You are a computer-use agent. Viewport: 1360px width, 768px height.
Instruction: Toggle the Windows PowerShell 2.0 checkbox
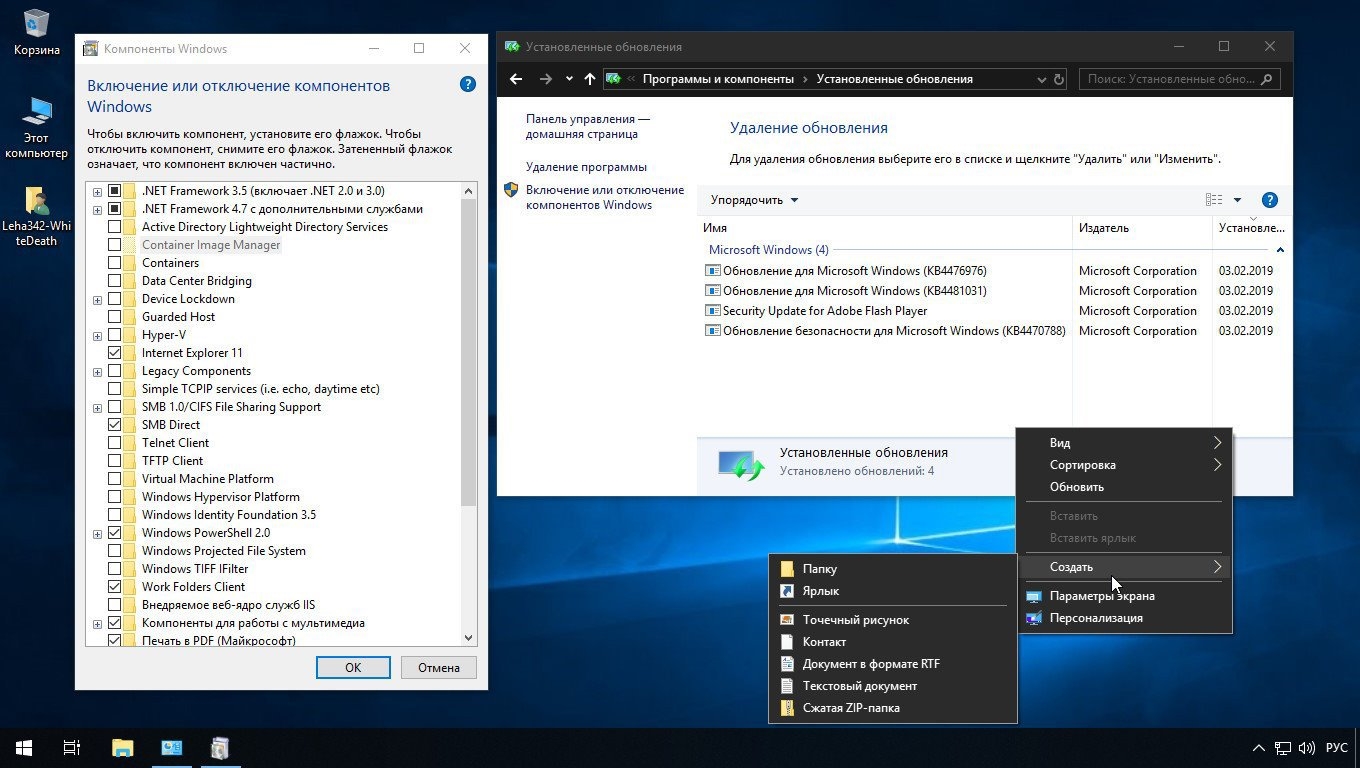click(114, 533)
